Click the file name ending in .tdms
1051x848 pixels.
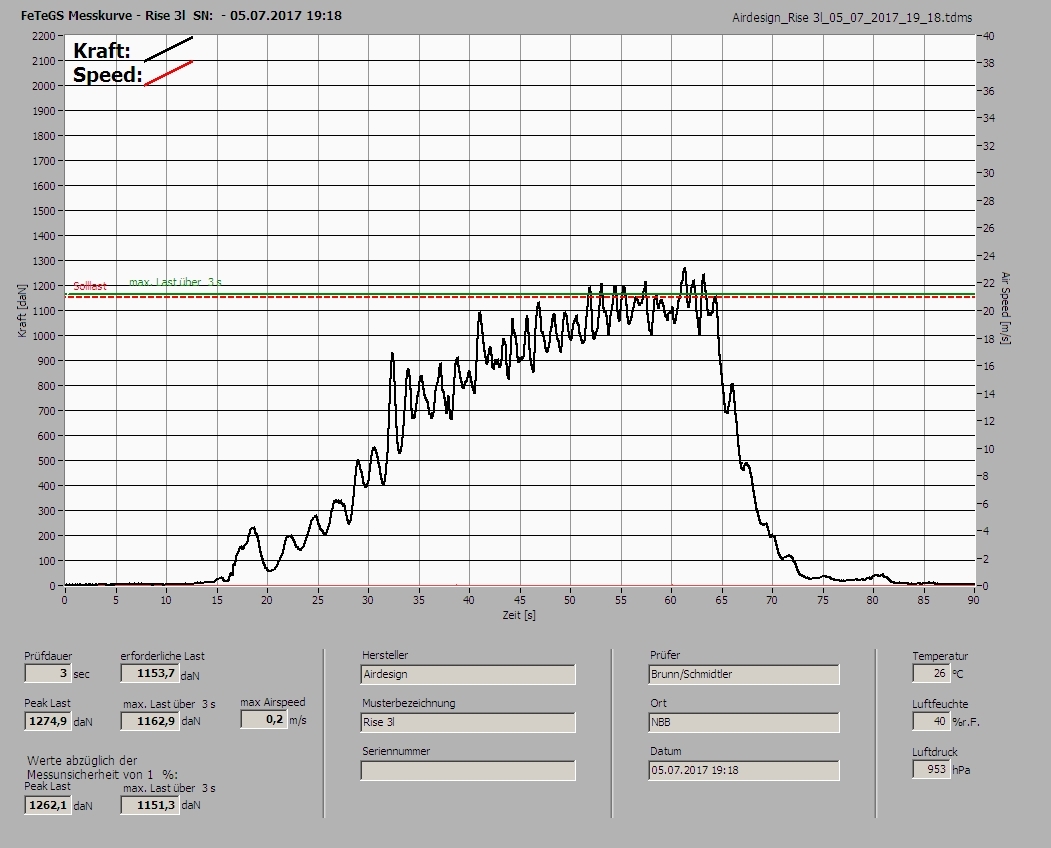[x=852, y=18]
